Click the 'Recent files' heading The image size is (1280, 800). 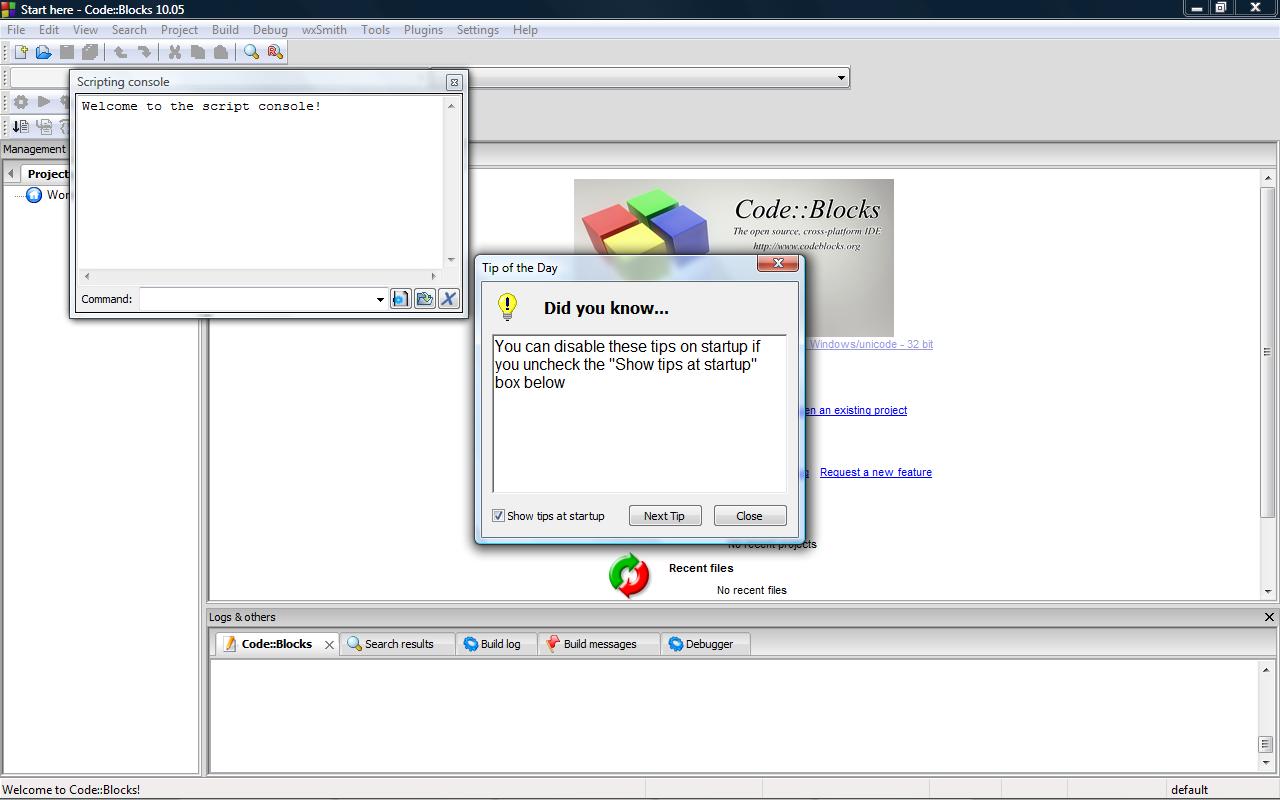(x=701, y=568)
